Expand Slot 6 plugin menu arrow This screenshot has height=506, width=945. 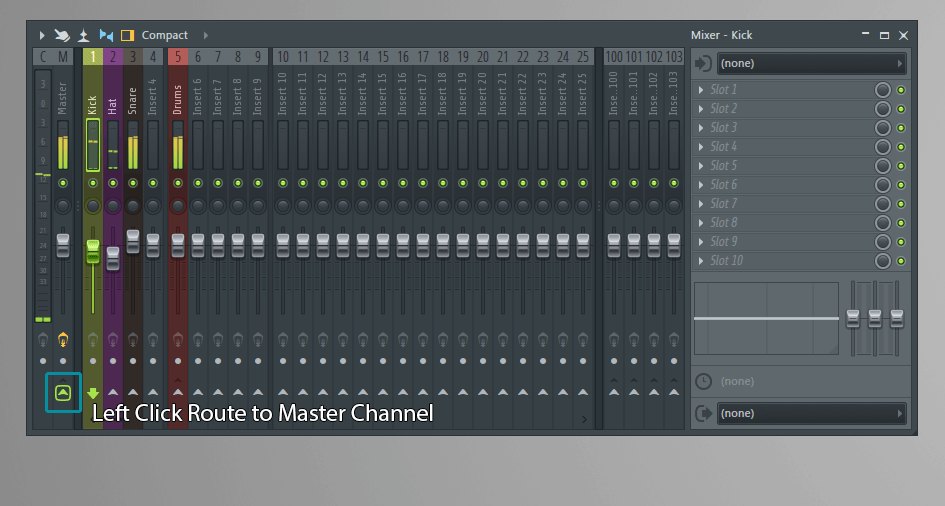pos(701,185)
